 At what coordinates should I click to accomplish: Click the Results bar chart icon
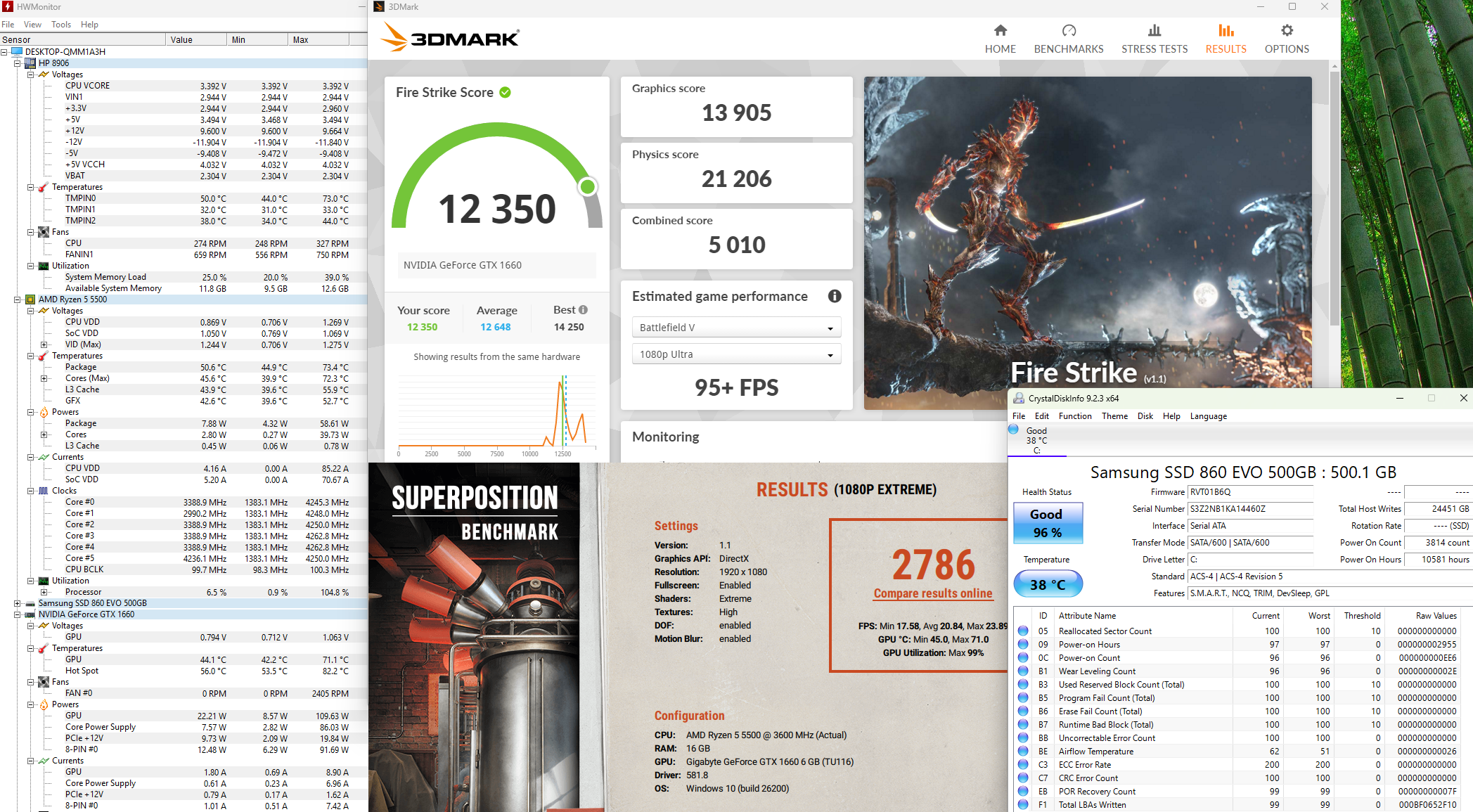[1226, 30]
